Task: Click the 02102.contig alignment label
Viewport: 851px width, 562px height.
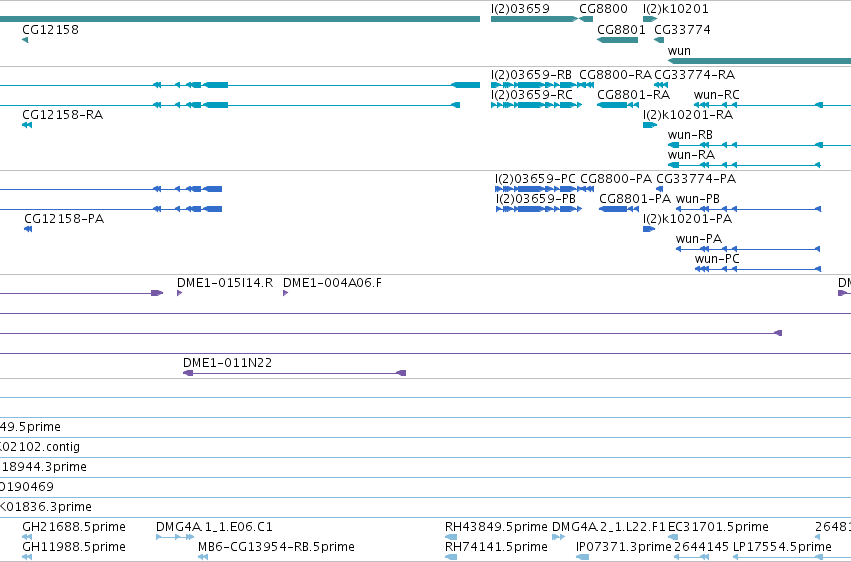Action: coord(40,447)
